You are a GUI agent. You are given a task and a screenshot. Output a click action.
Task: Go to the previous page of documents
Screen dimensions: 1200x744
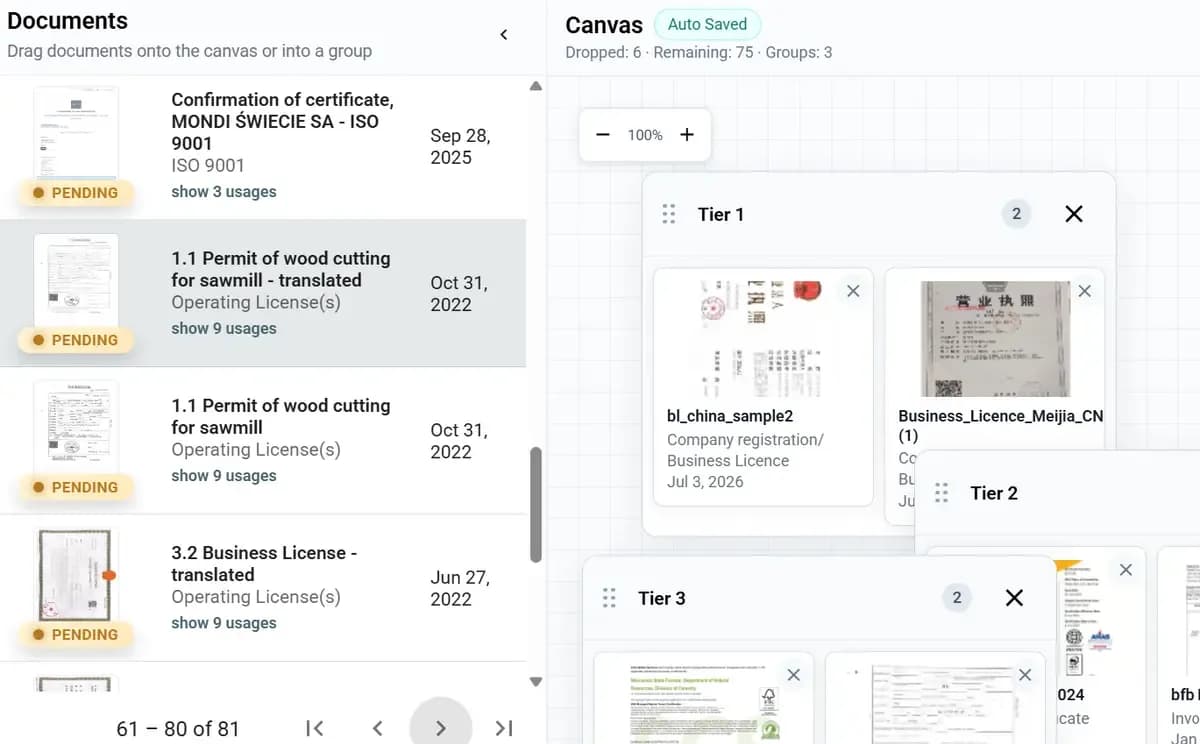pyautogui.click(x=377, y=728)
